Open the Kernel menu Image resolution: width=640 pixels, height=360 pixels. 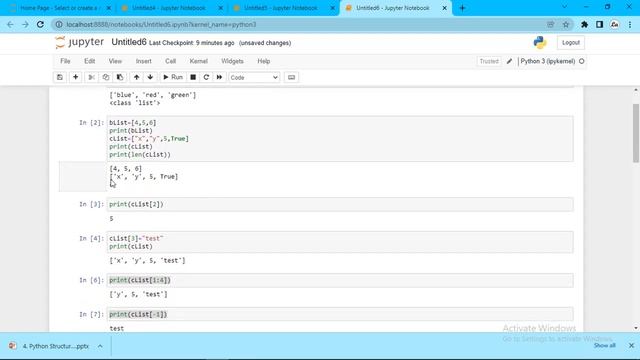pyautogui.click(x=198, y=61)
